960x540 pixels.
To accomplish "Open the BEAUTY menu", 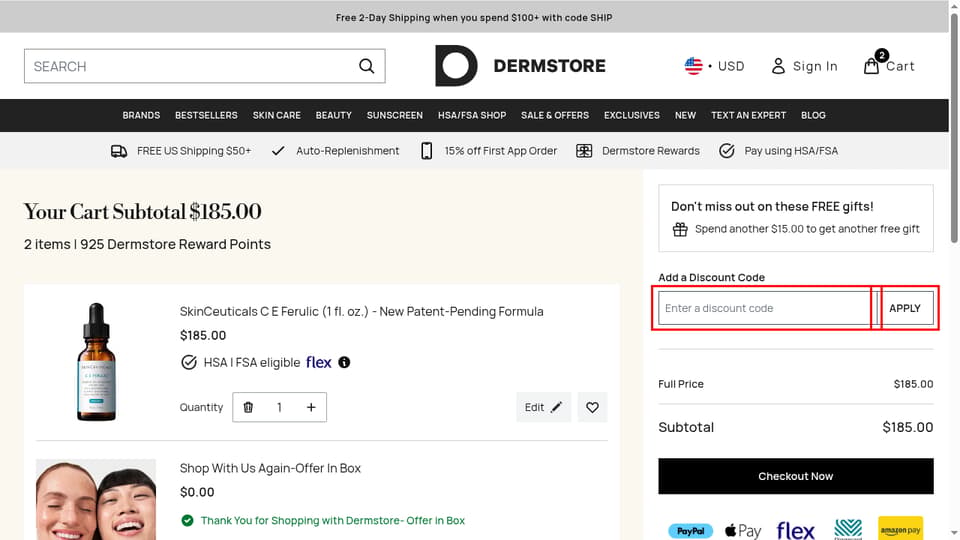I will click(334, 115).
